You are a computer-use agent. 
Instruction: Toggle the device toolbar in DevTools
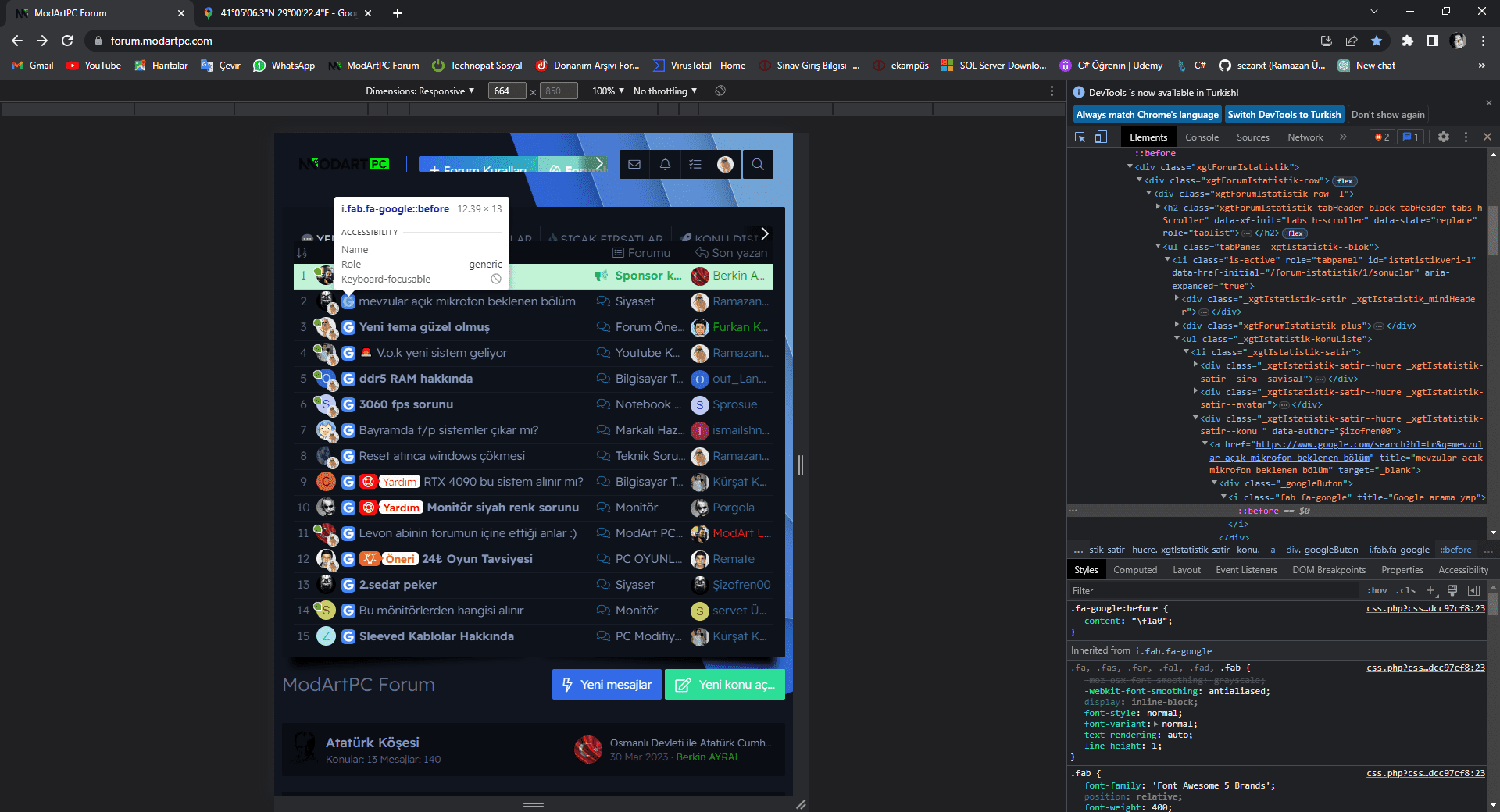tap(1101, 137)
